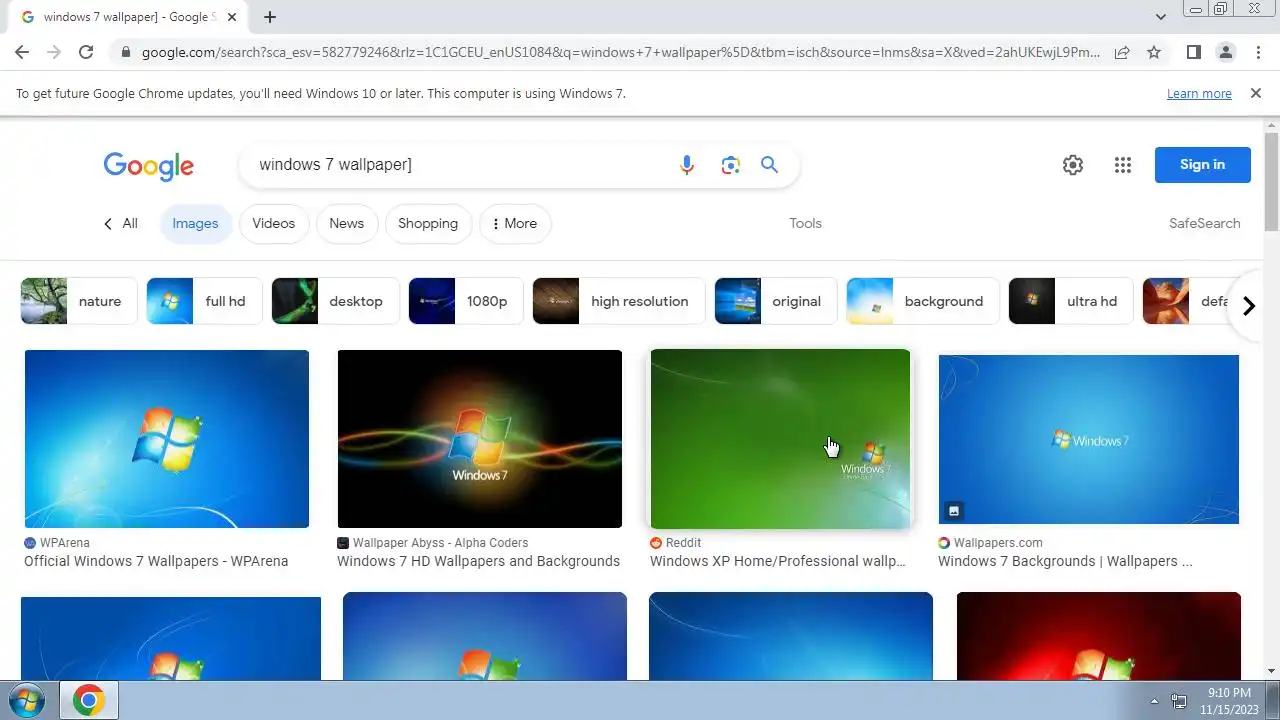Open the SafeSearch settings
This screenshot has width=1280, height=720.
tap(1204, 223)
